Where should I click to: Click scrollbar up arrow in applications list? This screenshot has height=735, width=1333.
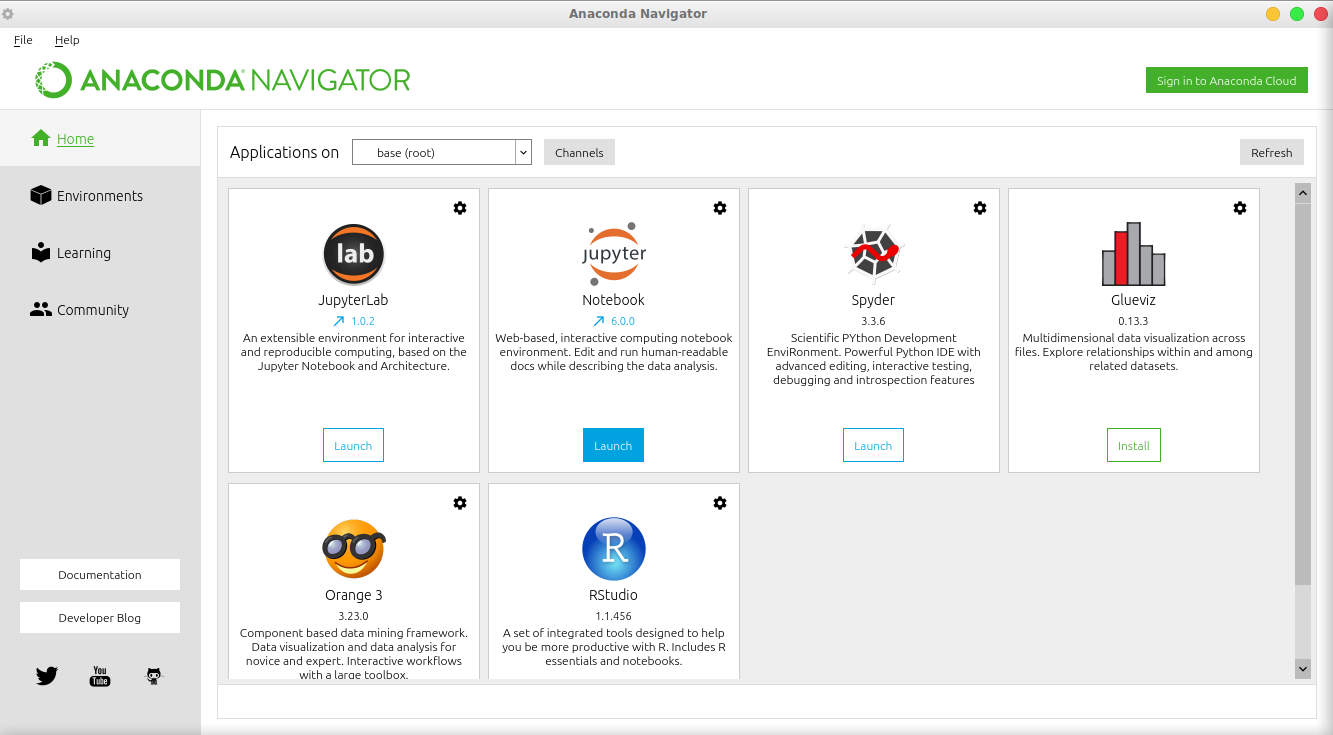(1303, 192)
